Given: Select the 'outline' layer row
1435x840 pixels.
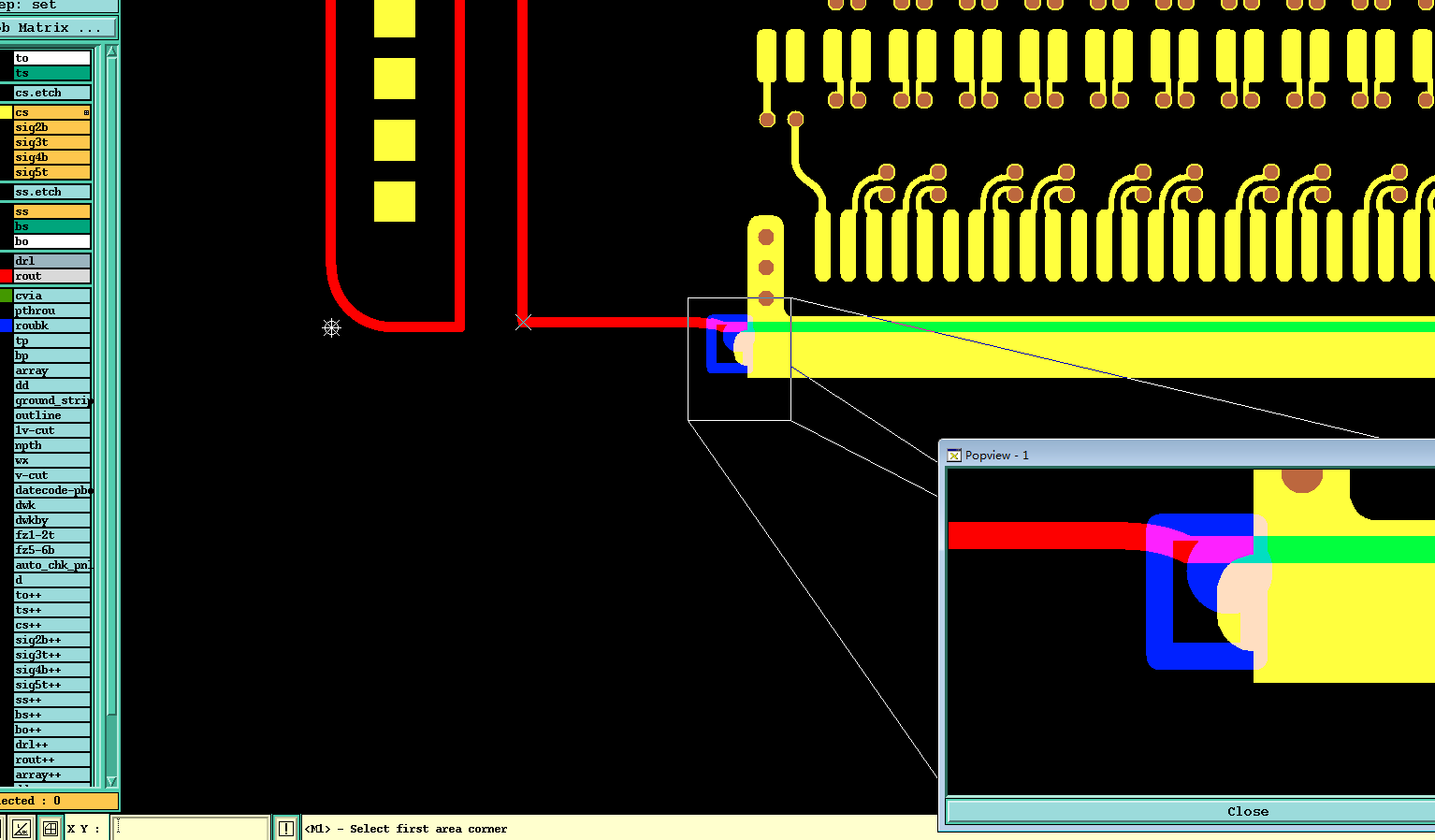Looking at the screenshot, I should pos(52,415).
